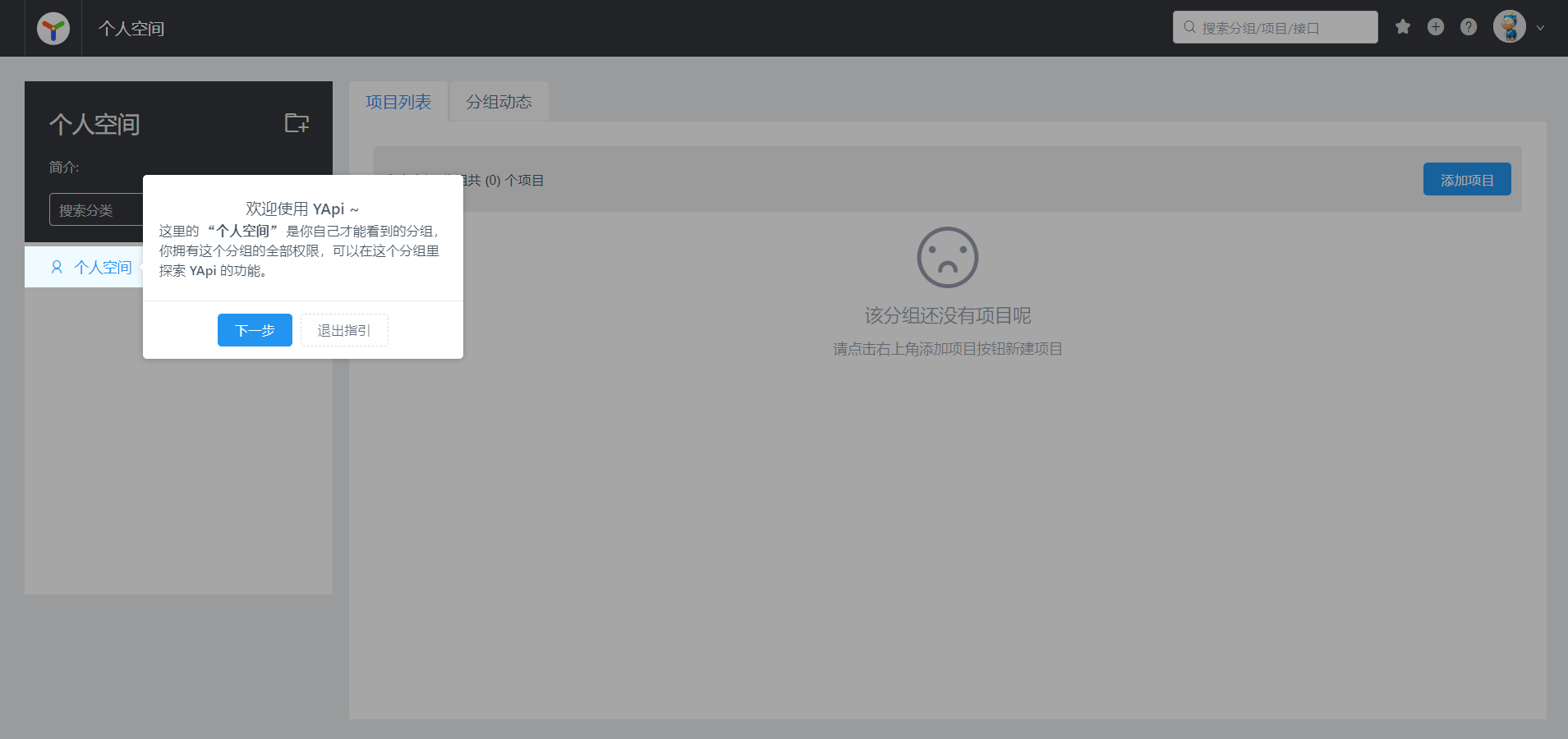Click the sad face empty-state icon

[x=948, y=257]
